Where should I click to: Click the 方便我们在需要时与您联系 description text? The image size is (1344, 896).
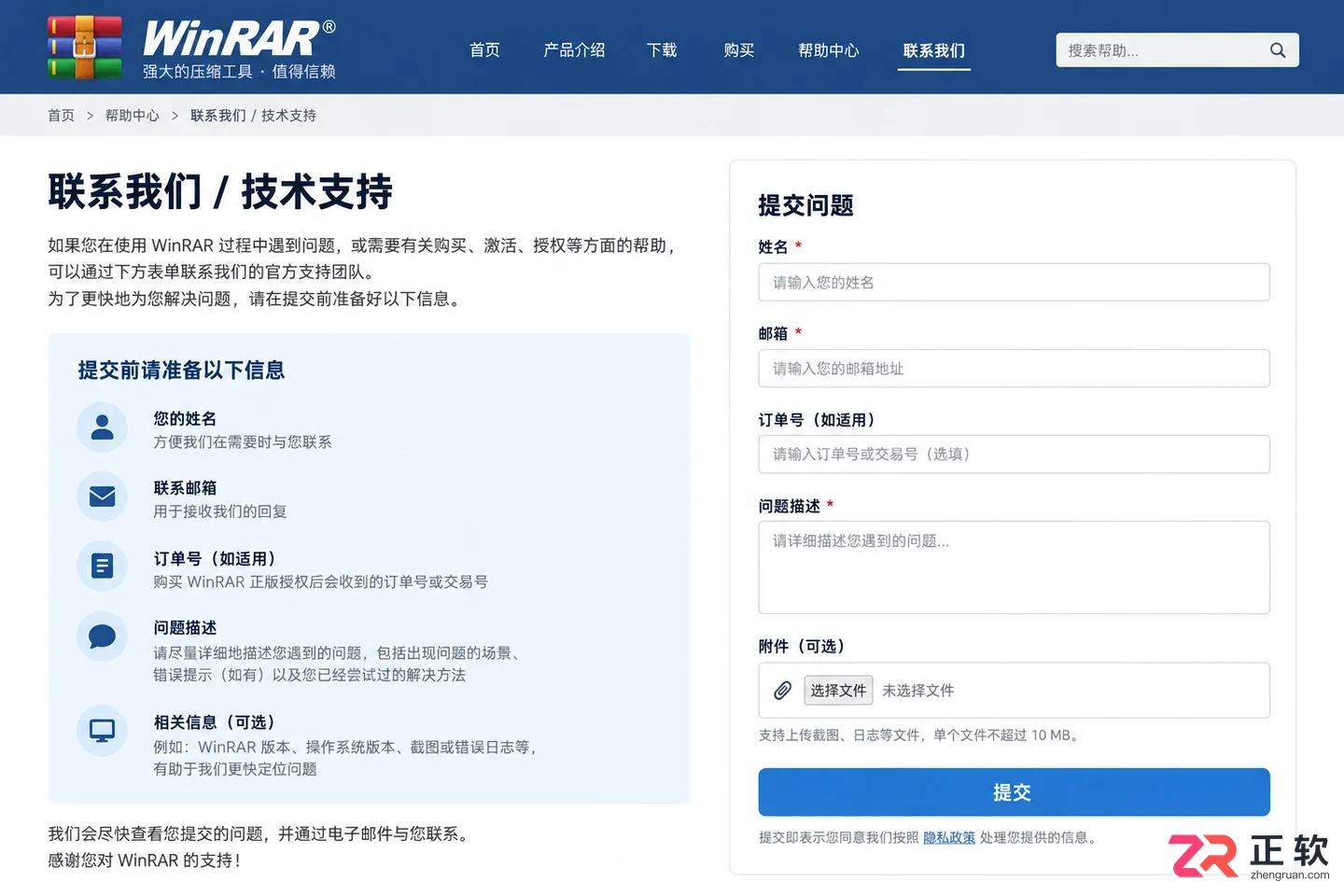pyautogui.click(x=243, y=442)
